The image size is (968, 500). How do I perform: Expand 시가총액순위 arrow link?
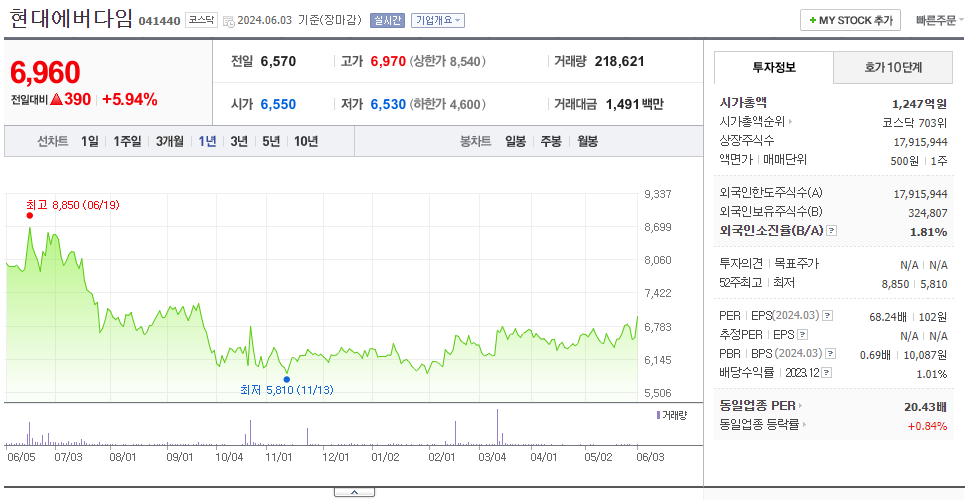click(x=756, y=122)
